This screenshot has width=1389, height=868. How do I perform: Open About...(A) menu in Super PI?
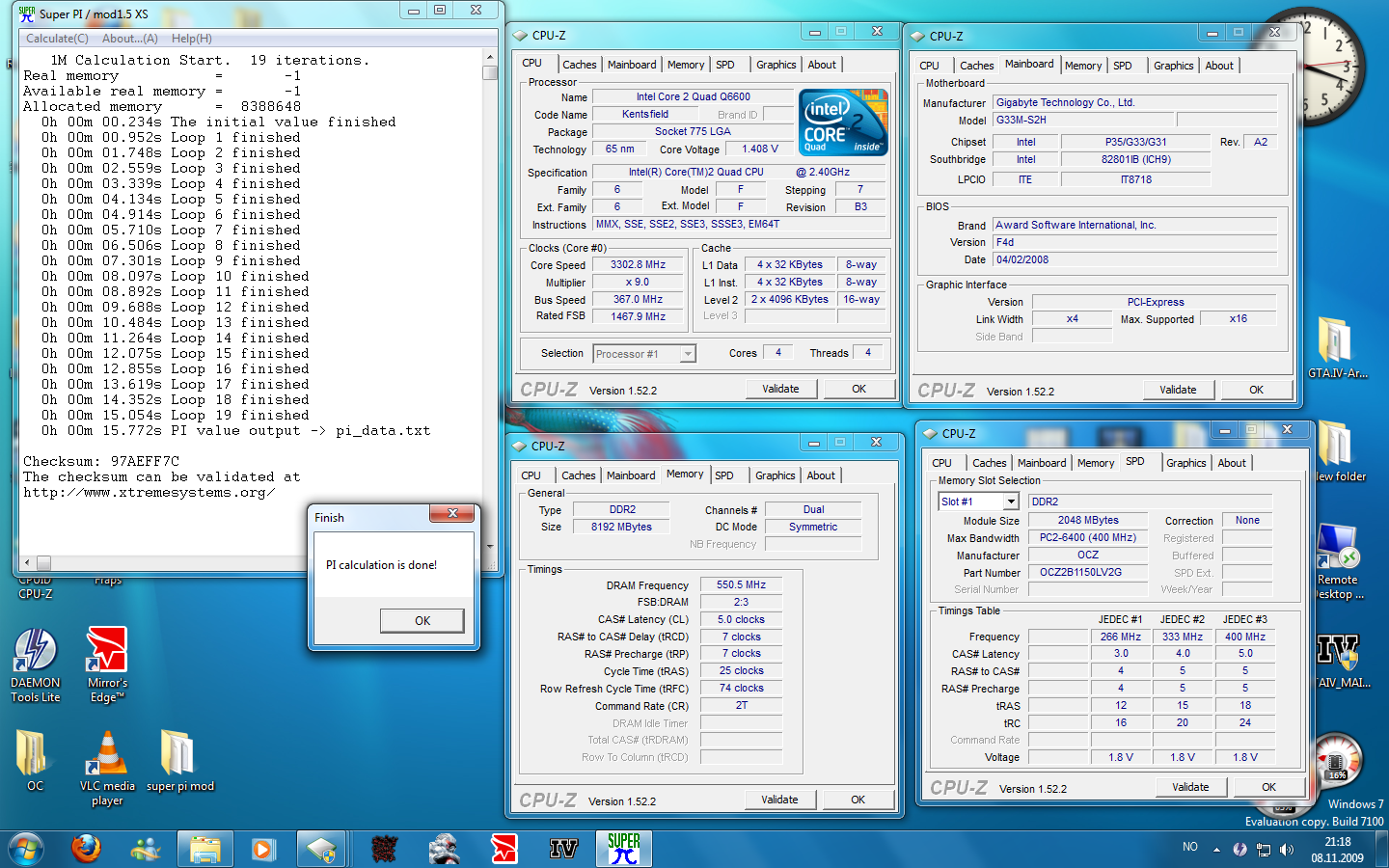(130, 39)
